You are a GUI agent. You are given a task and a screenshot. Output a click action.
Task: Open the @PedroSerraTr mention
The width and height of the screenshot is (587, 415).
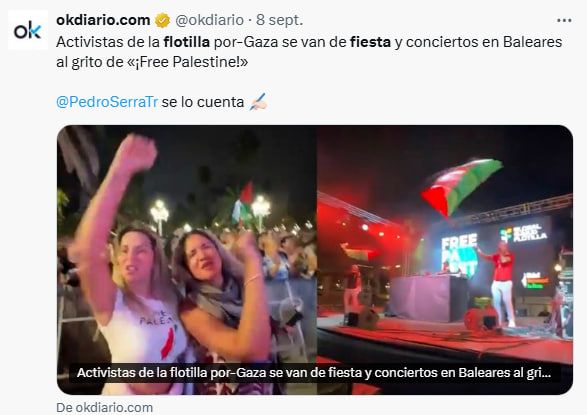click(107, 102)
